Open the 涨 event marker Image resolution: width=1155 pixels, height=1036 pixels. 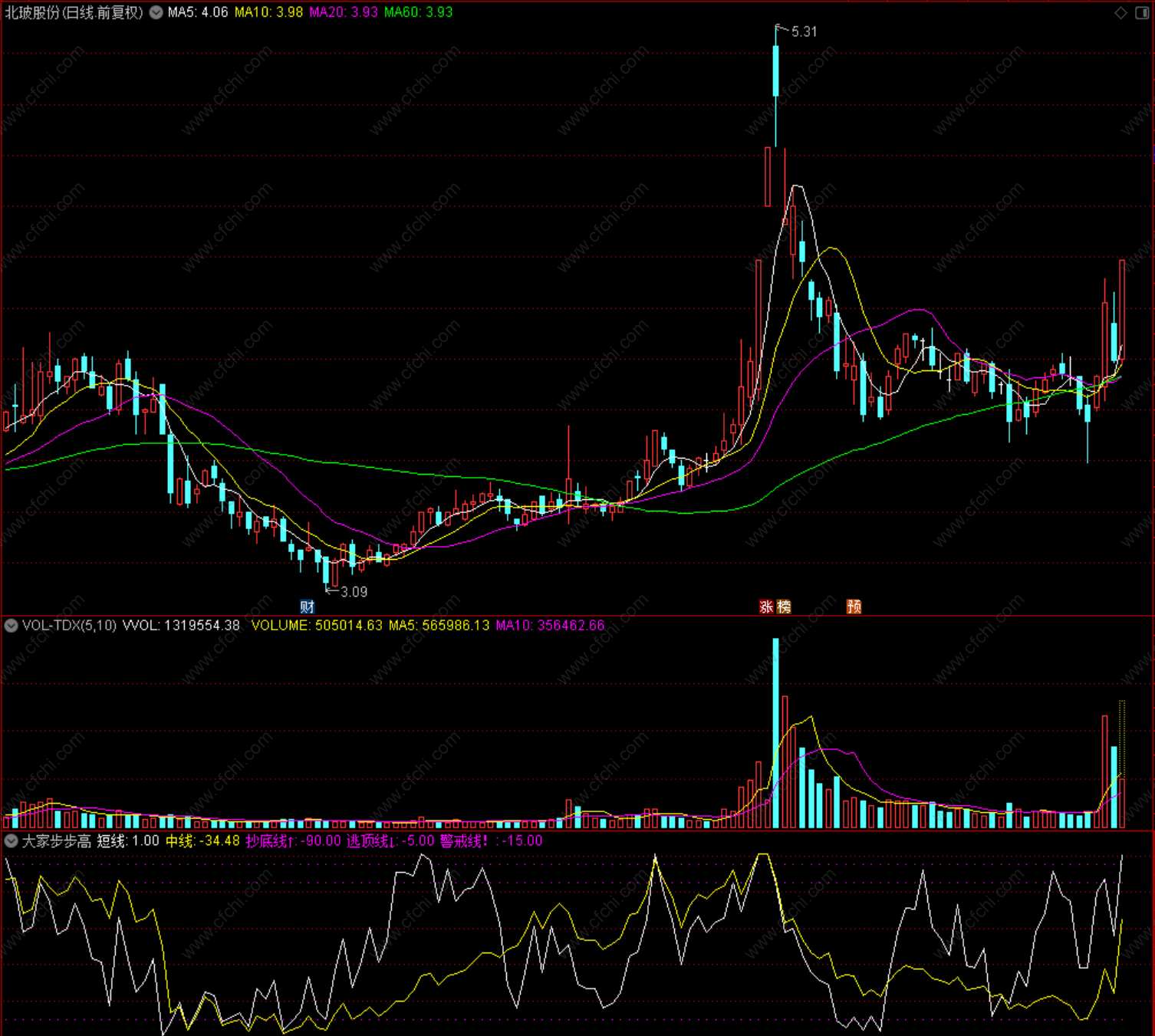[x=766, y=607]
